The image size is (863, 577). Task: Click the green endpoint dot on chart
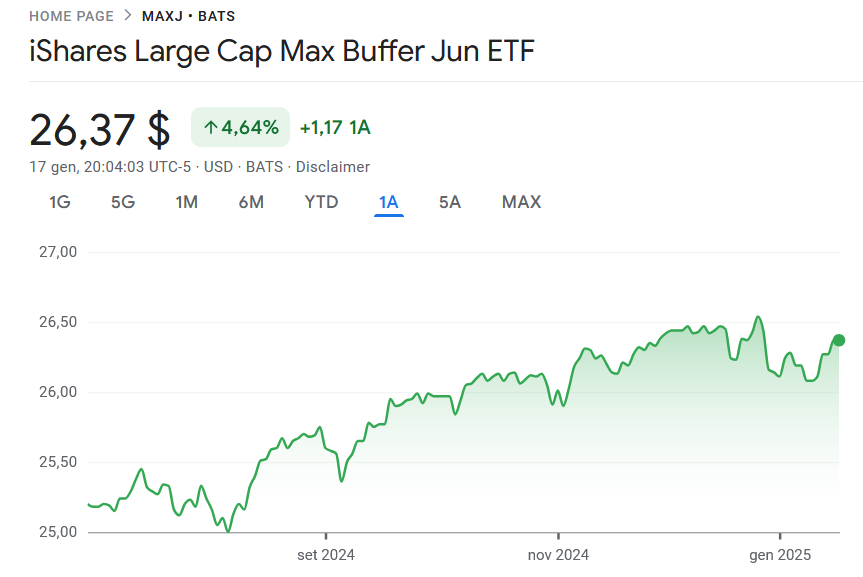click(838, 340)
